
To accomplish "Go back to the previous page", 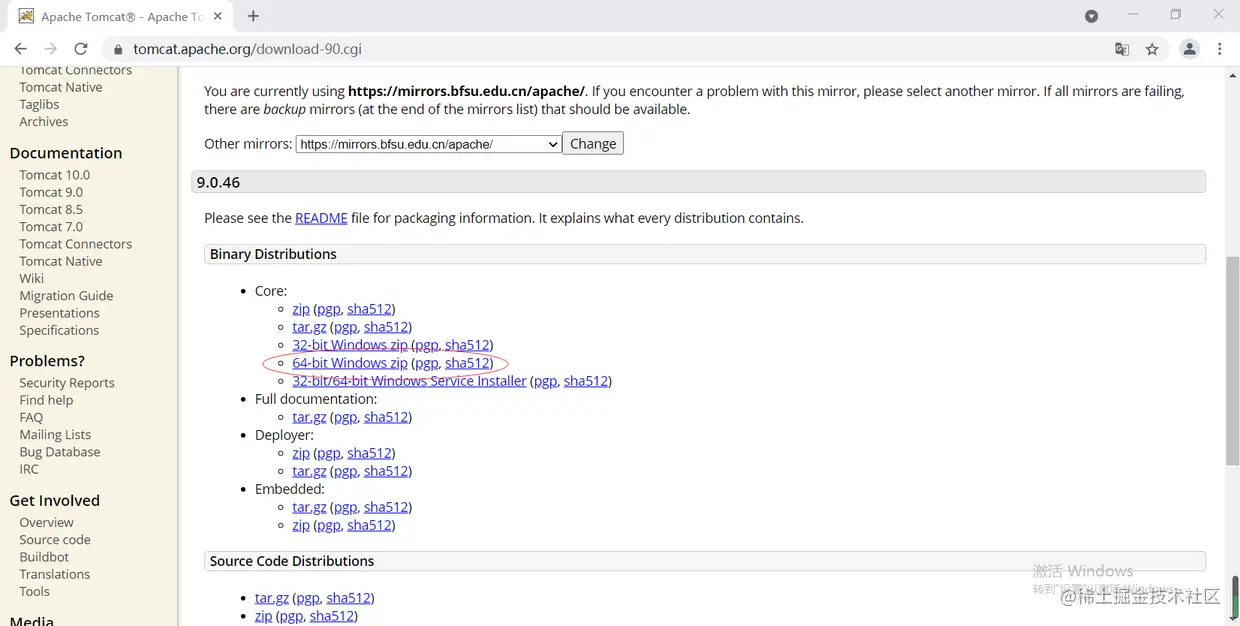I will [20, 49].
